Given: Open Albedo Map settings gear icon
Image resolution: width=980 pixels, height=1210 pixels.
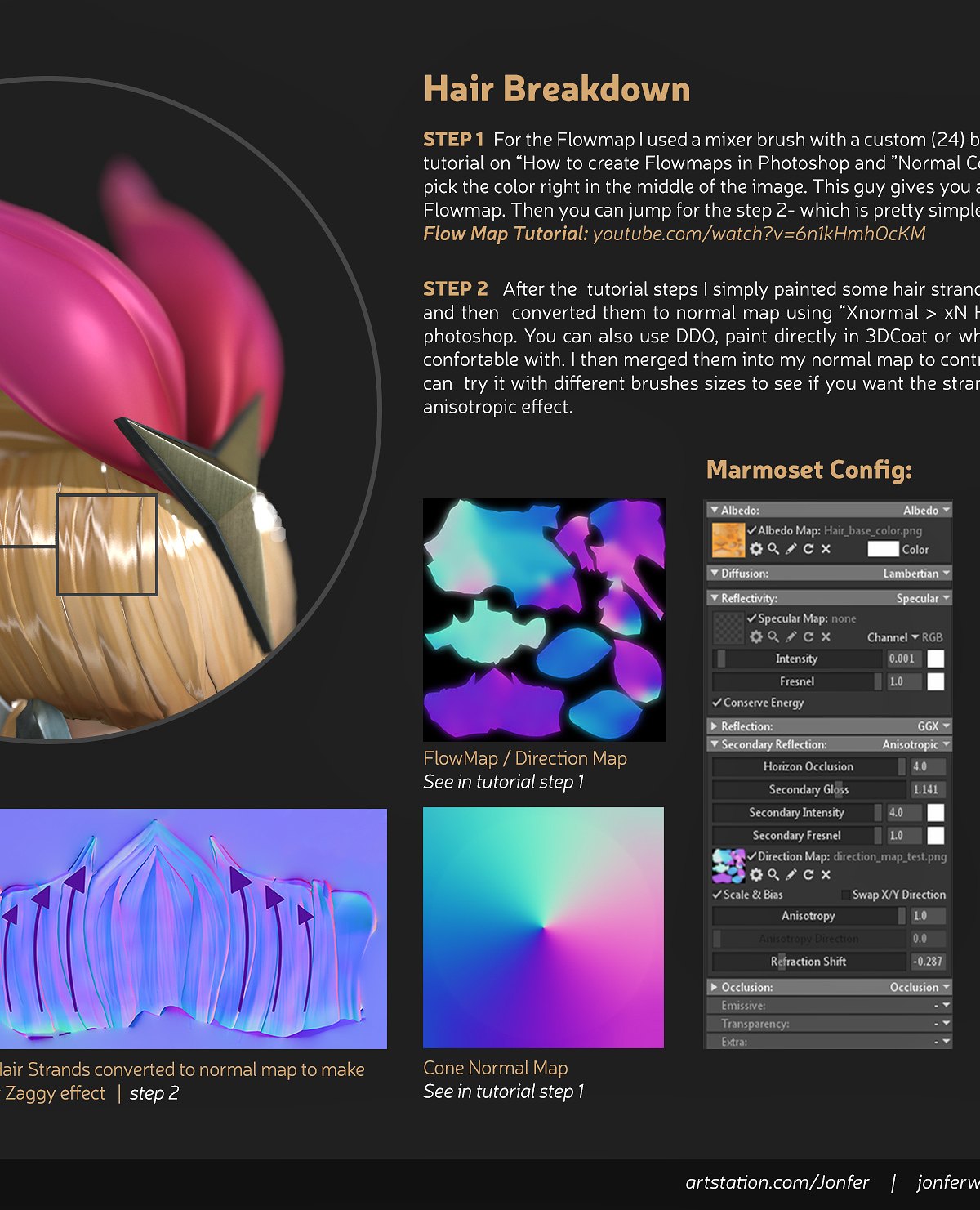Looking at the screenshot, I should [756, 549].
